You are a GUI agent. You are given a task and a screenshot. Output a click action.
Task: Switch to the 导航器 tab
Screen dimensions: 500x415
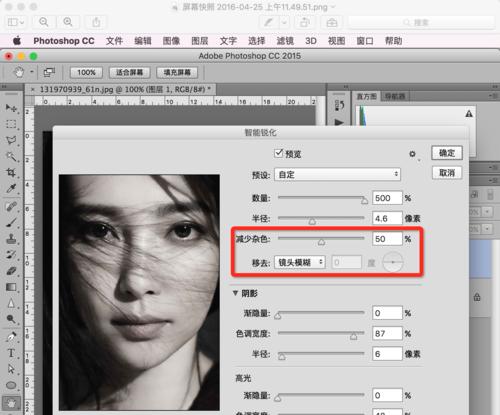(x=395, y=97)
